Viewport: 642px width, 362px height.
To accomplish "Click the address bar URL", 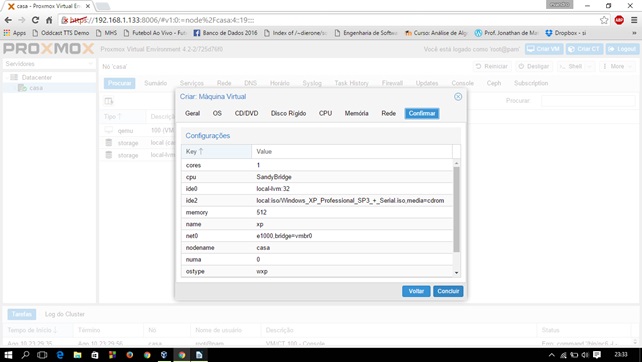I will point(162,20).
